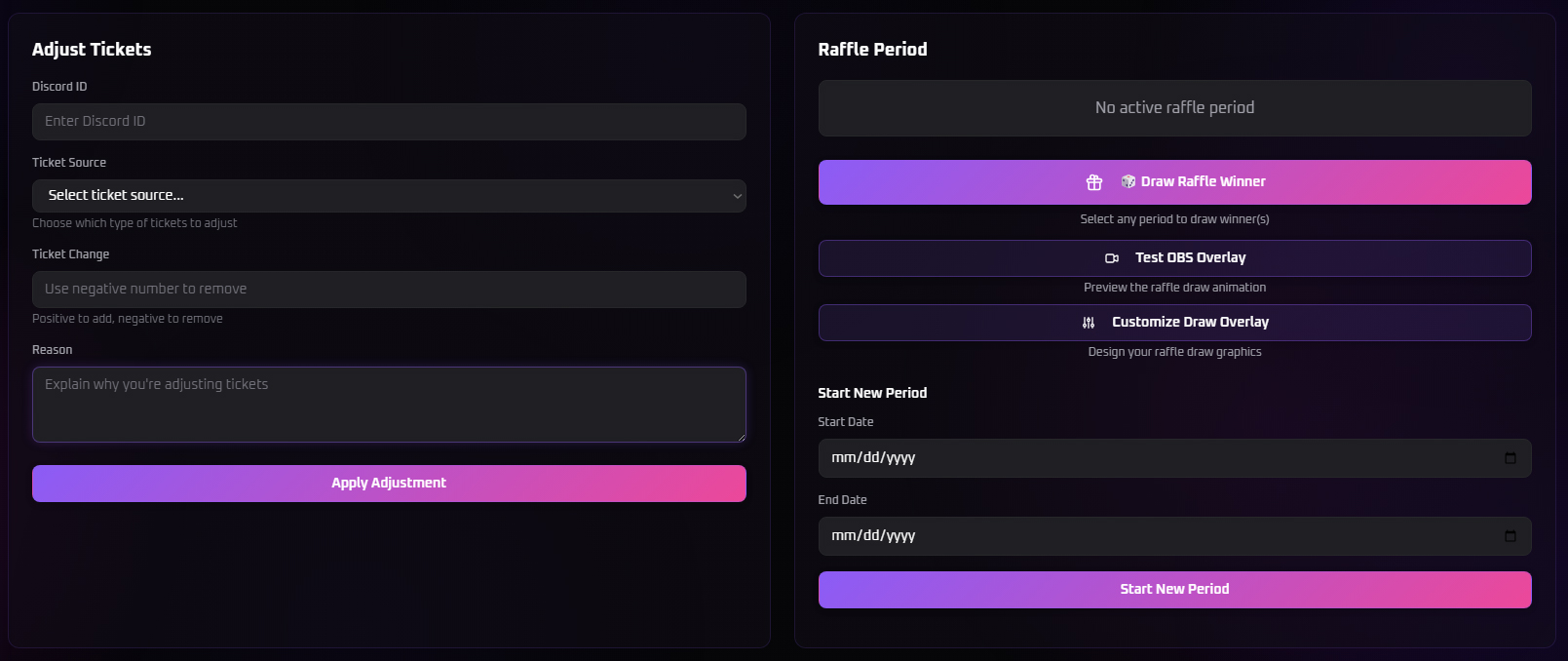Focus the Enter Discord ID field
The height and width of the screenshot is (661, 1568).
tap(389, 121)
